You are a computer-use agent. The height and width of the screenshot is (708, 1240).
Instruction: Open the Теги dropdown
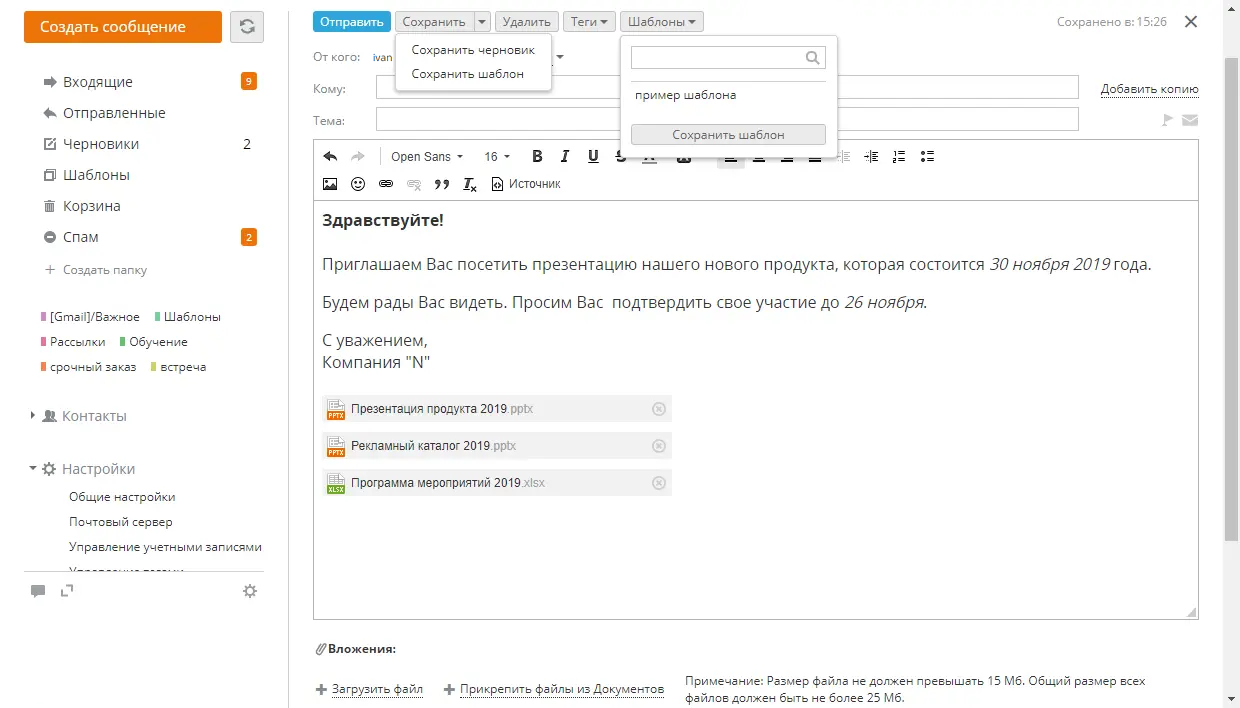click(x=589, y=21)
